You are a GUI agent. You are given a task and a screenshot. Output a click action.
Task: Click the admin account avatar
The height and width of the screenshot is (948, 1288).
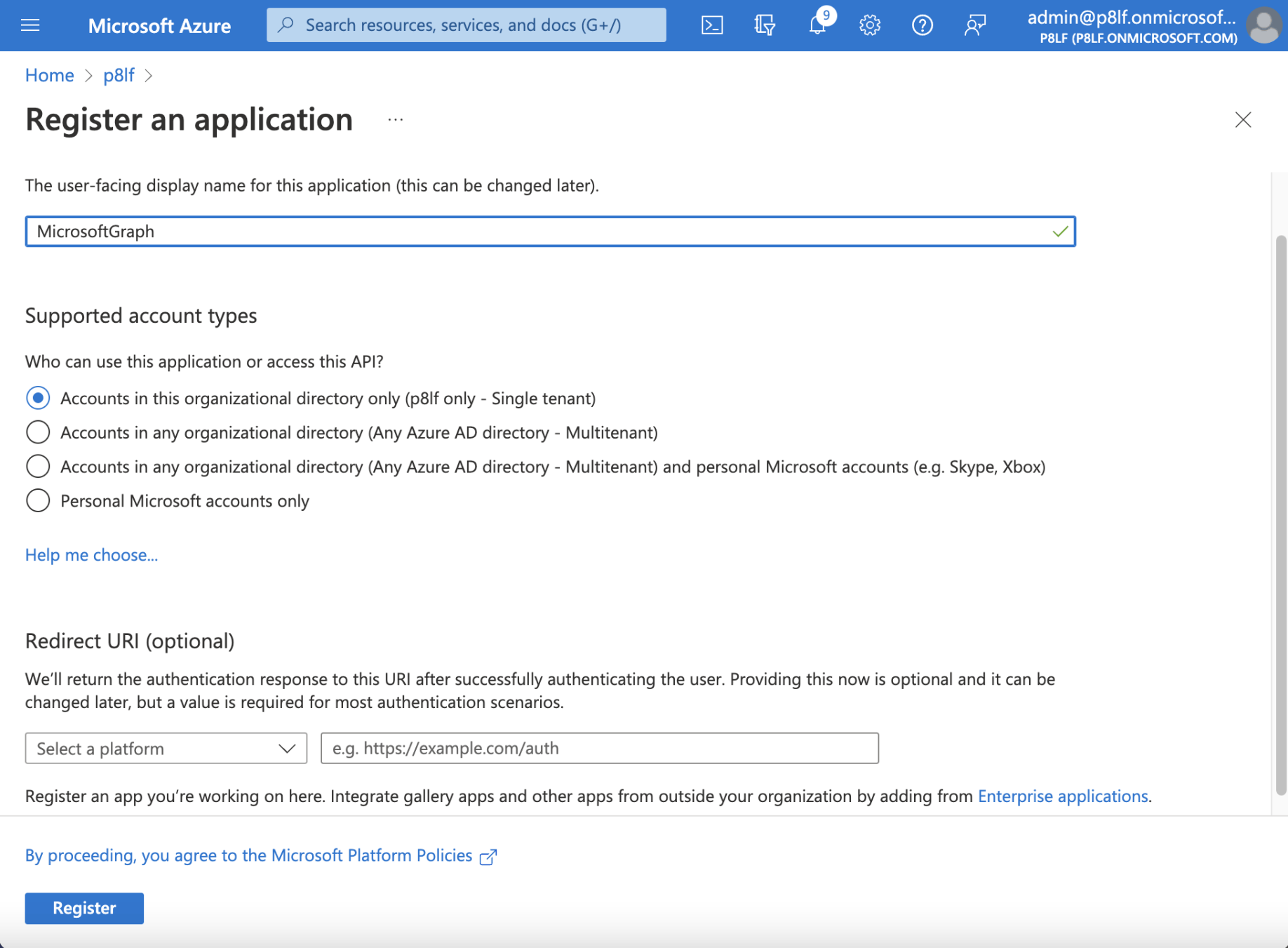[1264, 25]
